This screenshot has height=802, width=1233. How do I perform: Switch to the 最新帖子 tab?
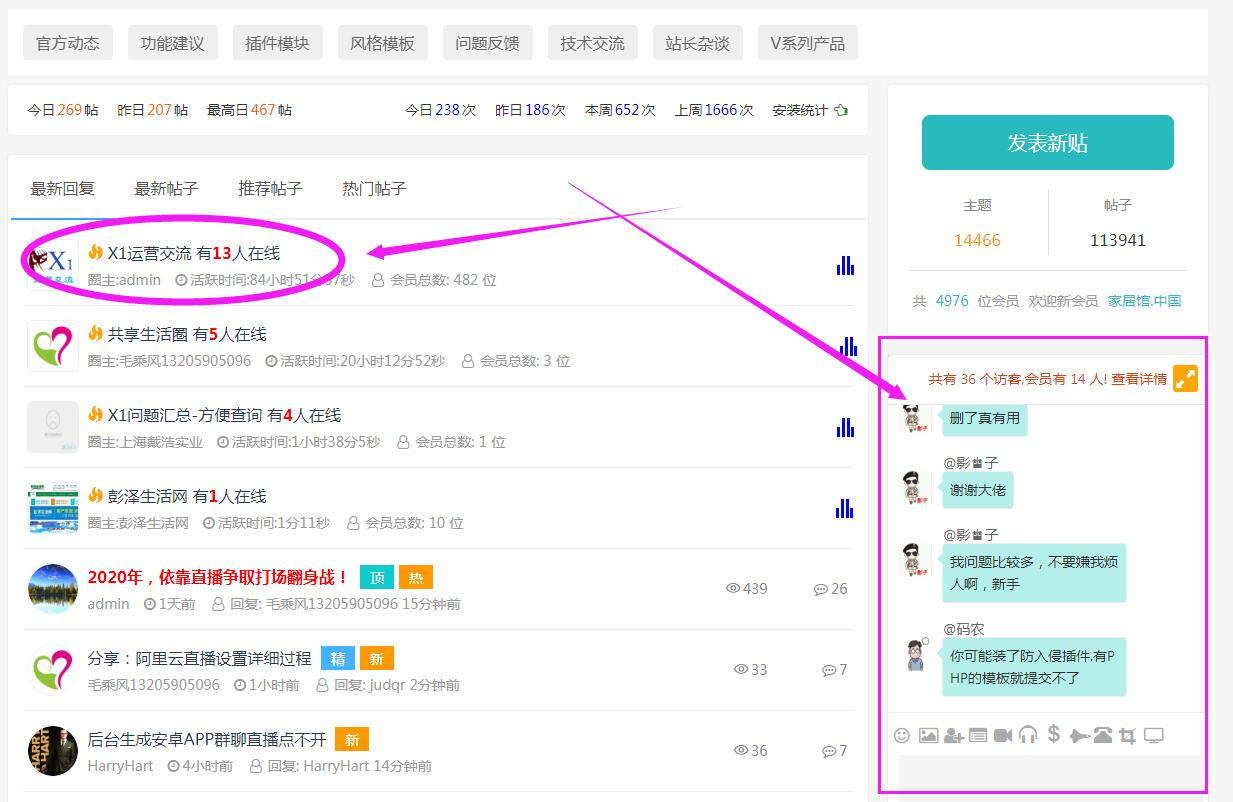(166, 189)
